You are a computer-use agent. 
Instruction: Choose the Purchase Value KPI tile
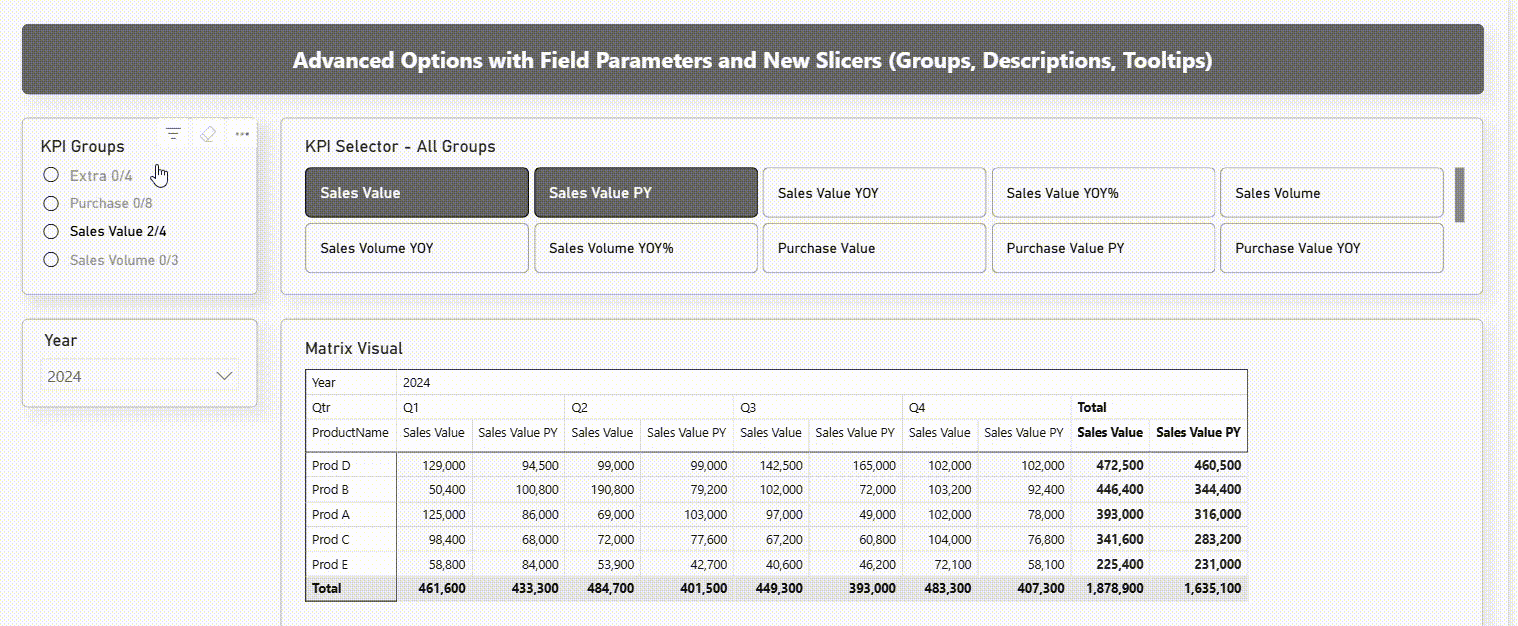click(x=874, y=248)
